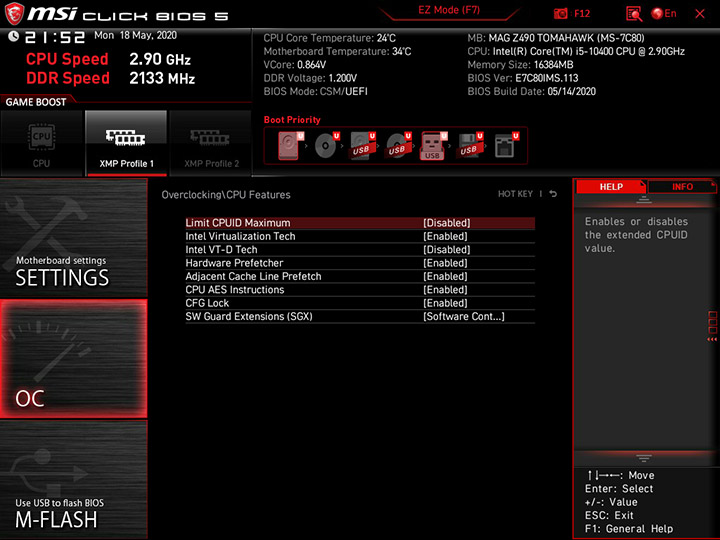Select the CFG Lock label

[x=207, y=303]
